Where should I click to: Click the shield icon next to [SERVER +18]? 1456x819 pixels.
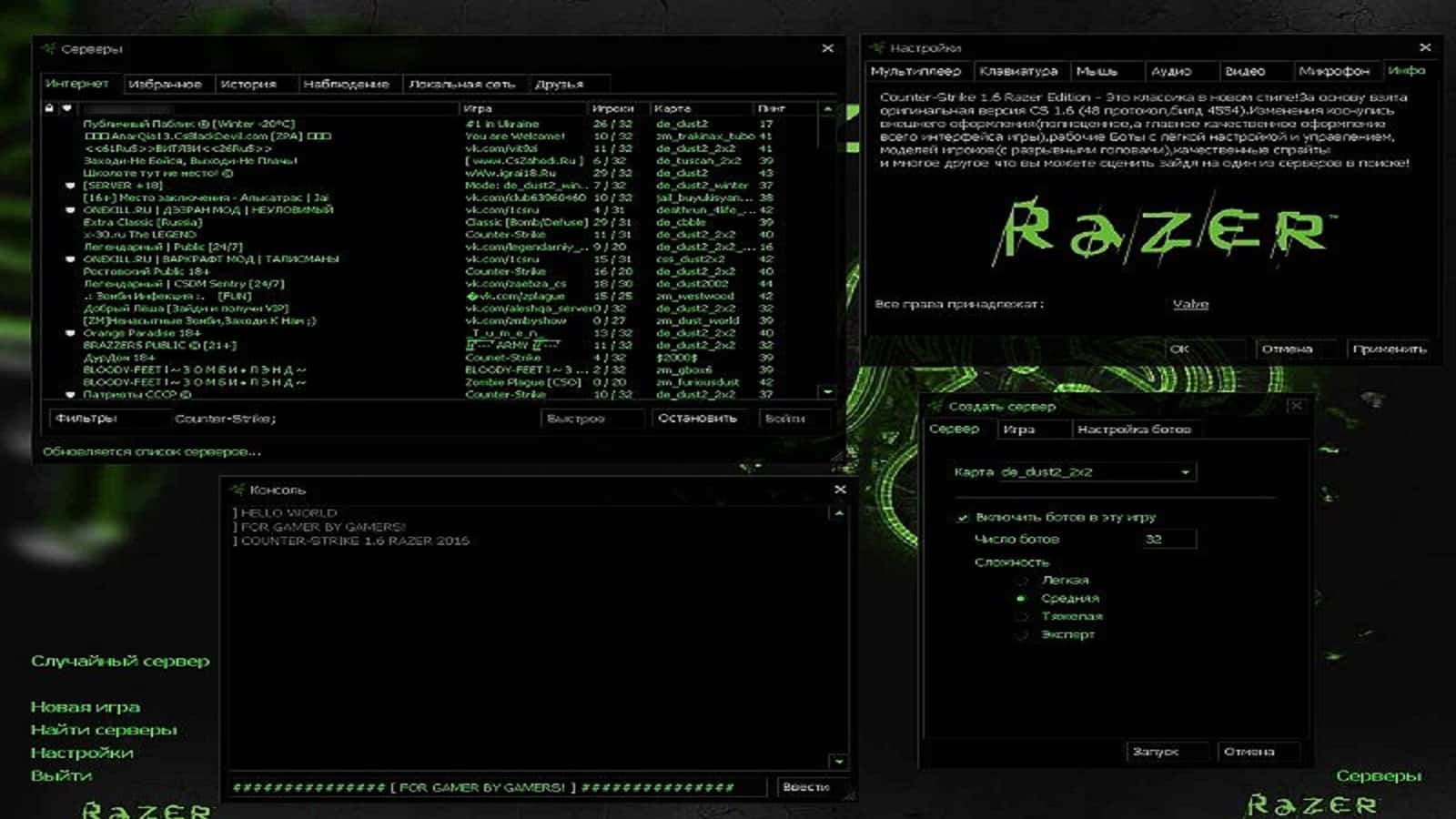point(70,185)
